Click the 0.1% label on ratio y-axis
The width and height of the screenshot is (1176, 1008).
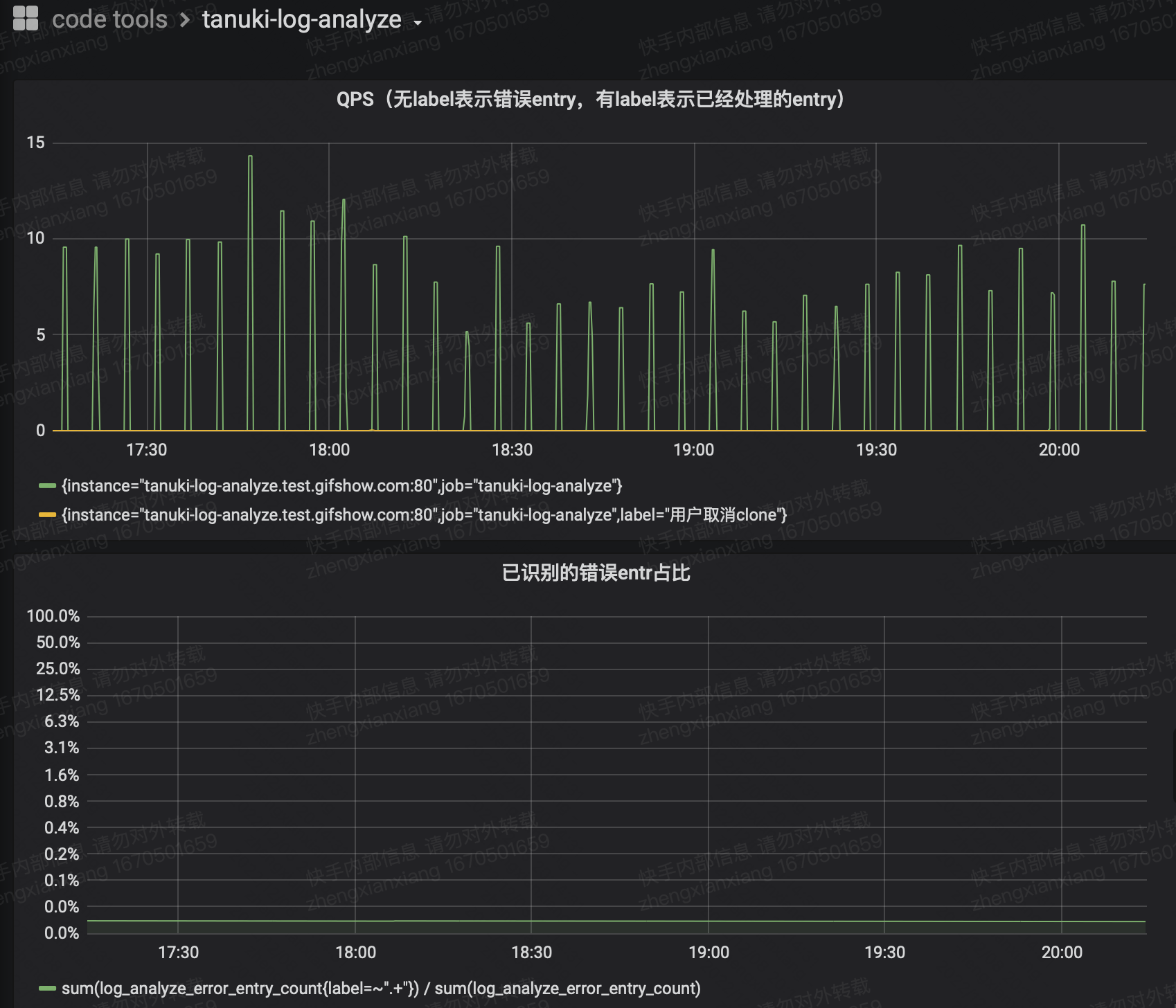tap(62, 881)
